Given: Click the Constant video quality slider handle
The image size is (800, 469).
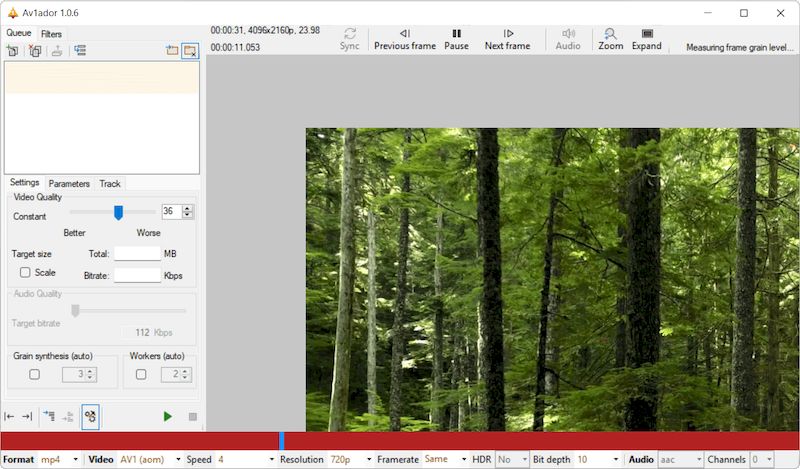Looking at the screenshot, I should point(118,212).
